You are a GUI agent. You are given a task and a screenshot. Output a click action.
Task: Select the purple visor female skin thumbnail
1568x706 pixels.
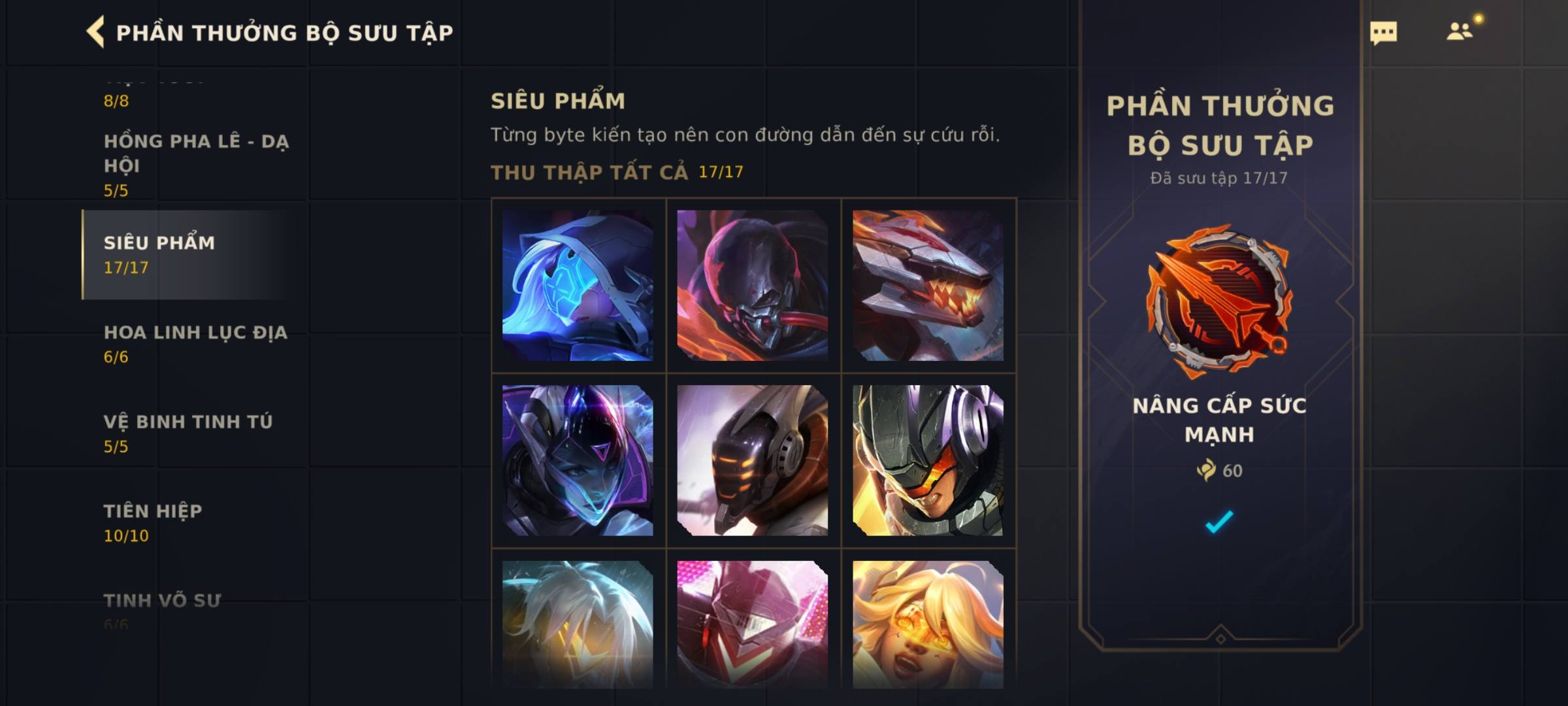[578, 461]
